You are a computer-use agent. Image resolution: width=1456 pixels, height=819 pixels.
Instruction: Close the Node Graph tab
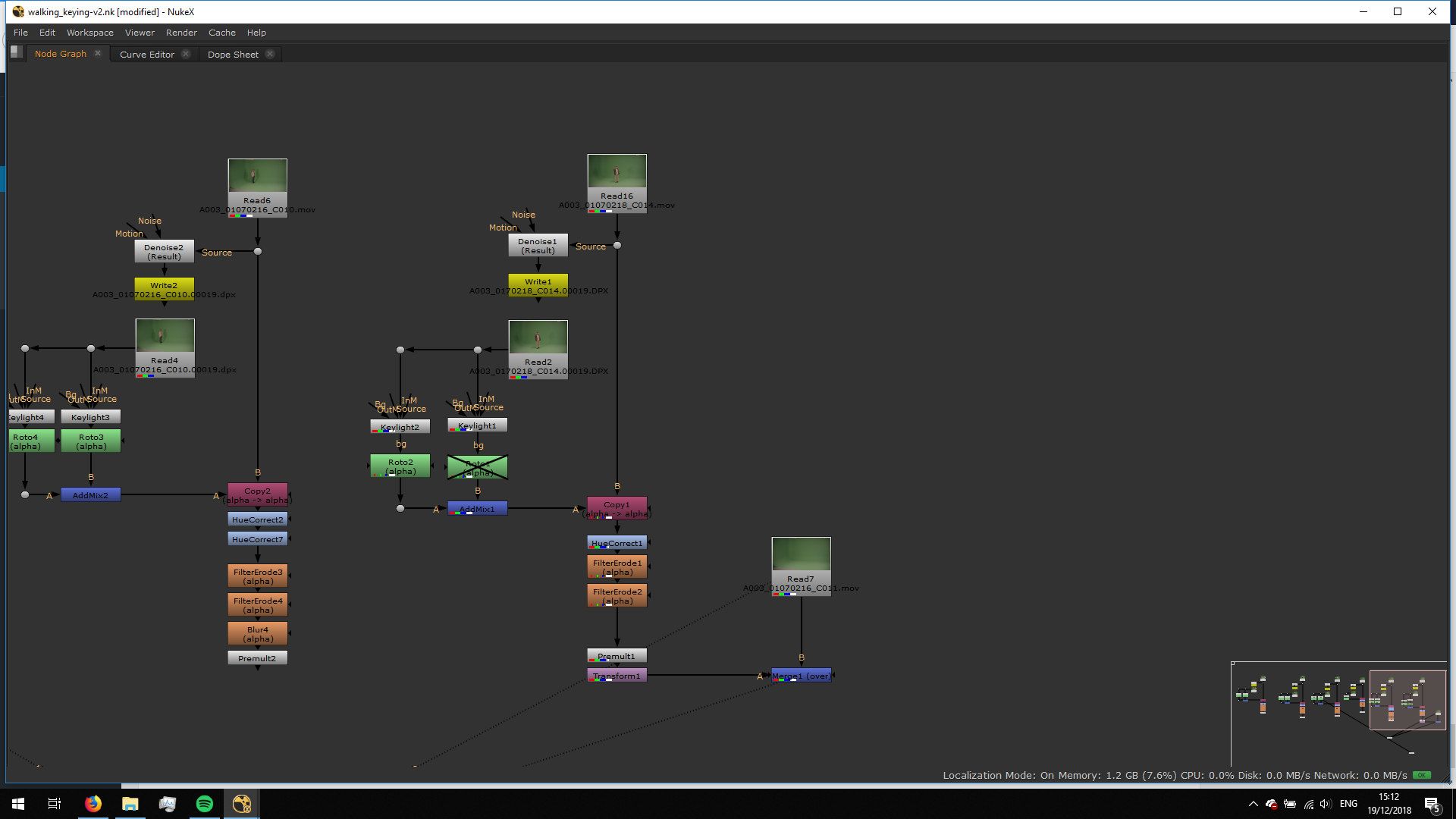(98, 53)
